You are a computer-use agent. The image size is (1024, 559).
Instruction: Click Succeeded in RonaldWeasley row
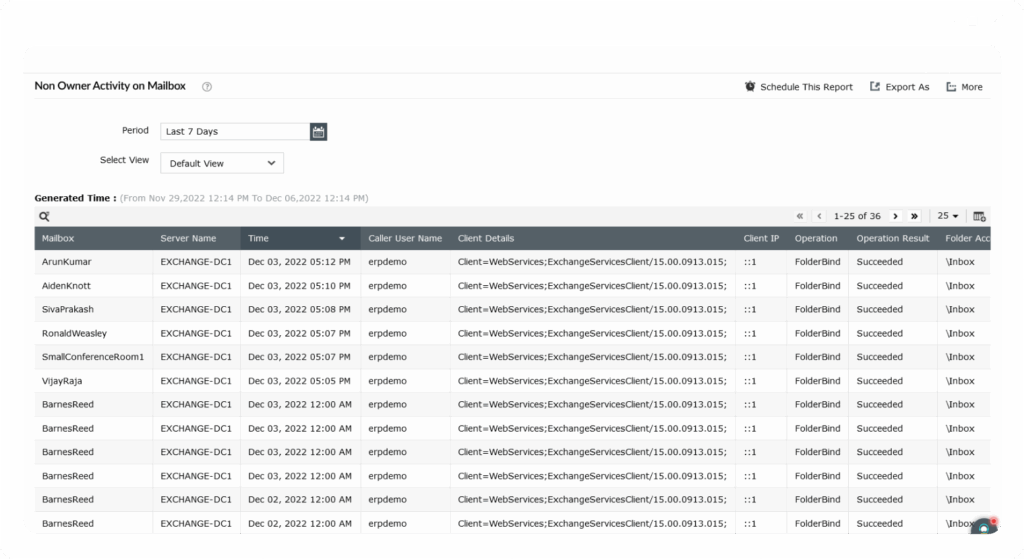pyautogui.click(x=880, y=334)
